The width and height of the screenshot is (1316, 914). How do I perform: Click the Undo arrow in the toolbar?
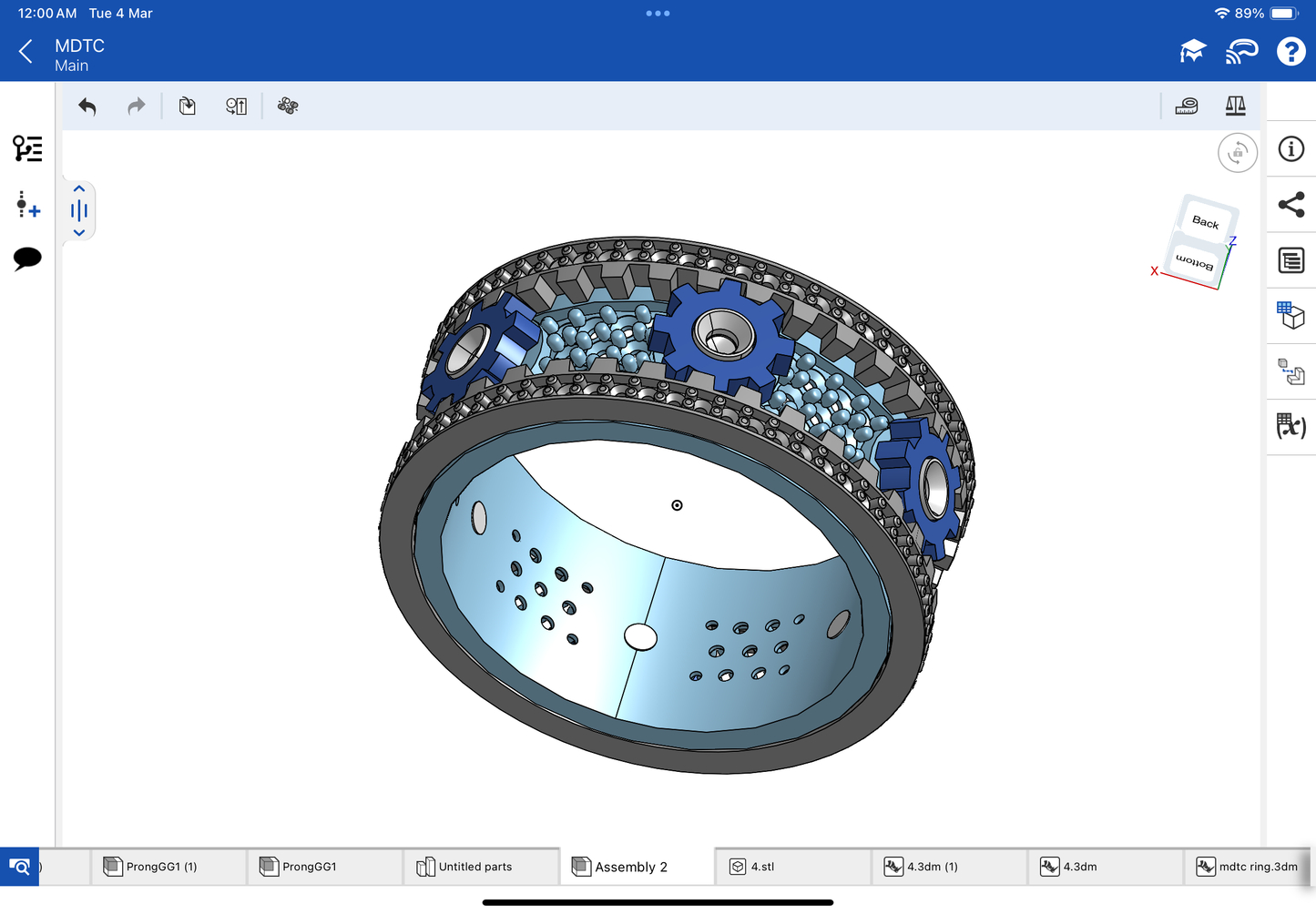tap(87, 107)
